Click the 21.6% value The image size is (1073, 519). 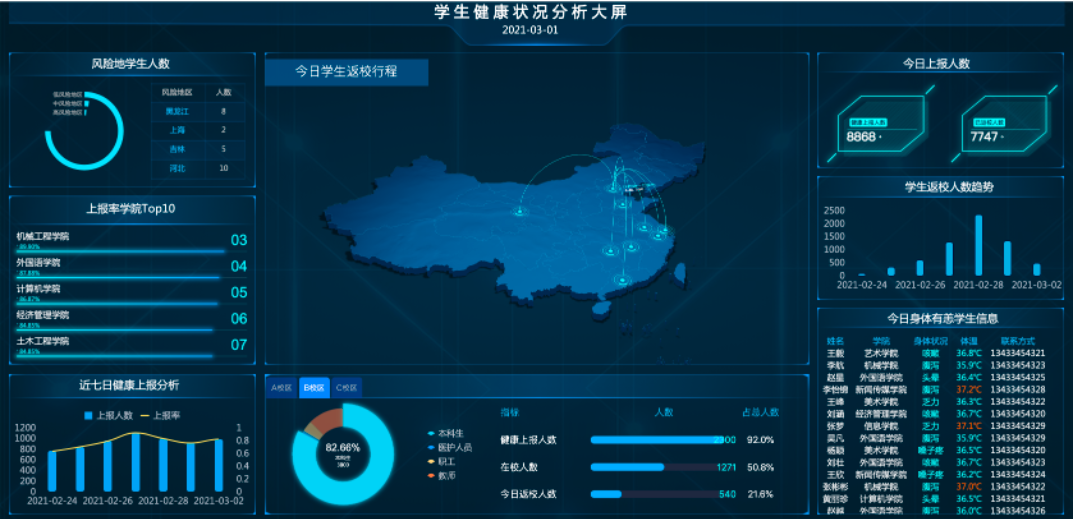click(x=760, y=494)
